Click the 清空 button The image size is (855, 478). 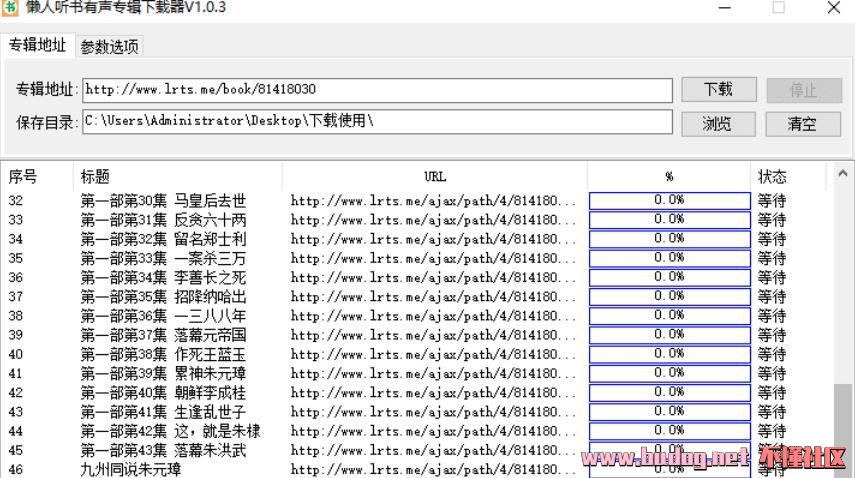click(802, 123)
